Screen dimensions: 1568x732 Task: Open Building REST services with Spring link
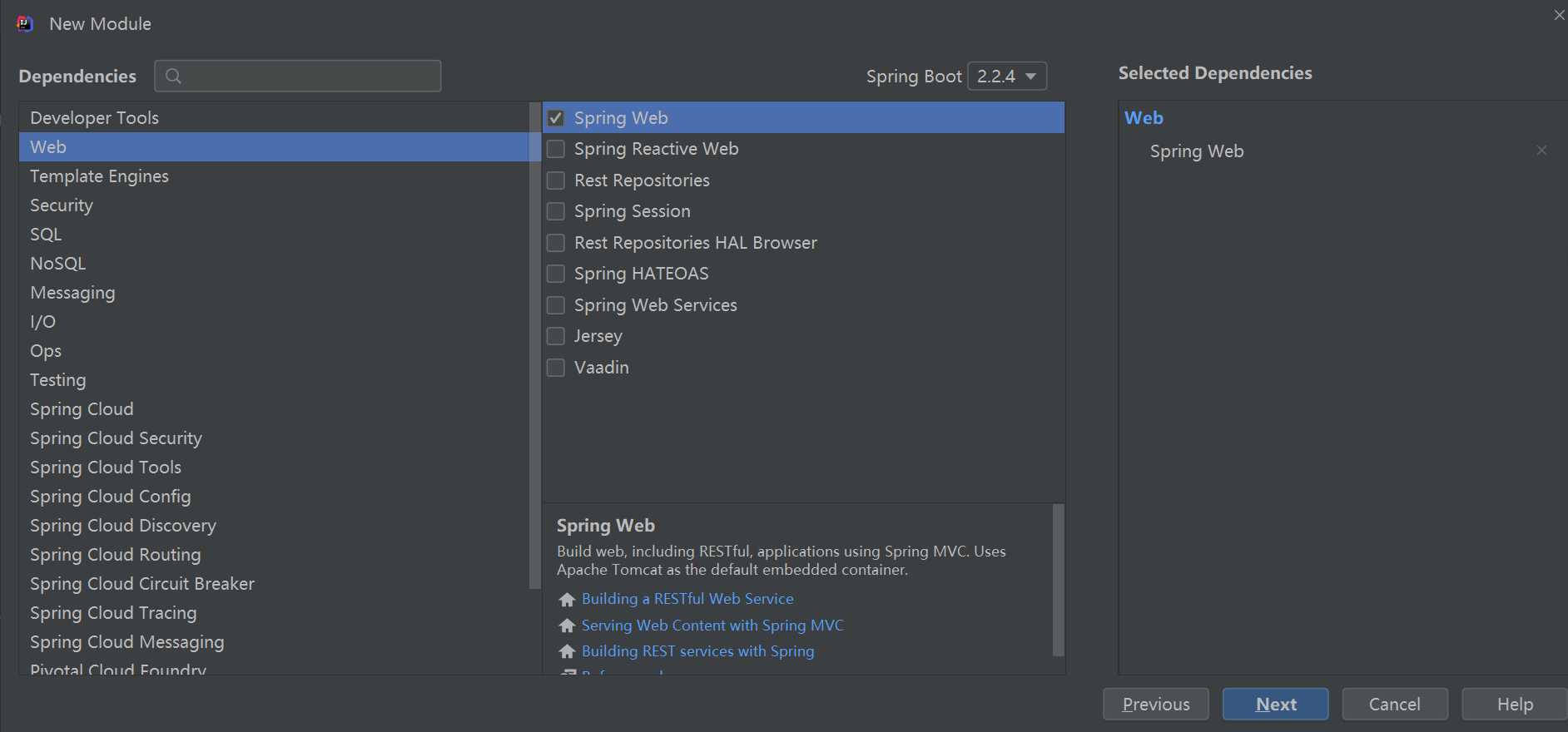698,651
